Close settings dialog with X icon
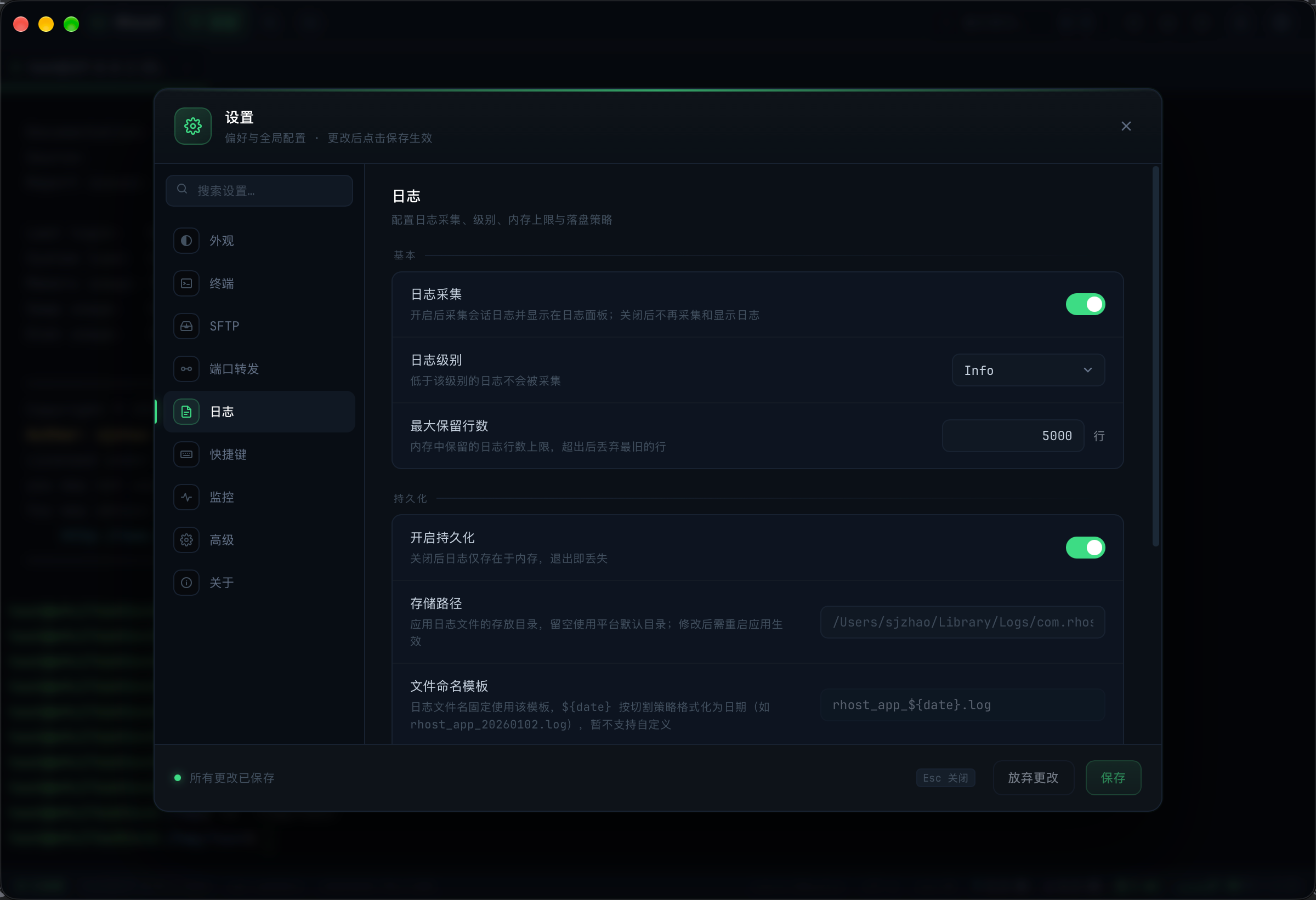Image resolution: width=1316 pixels, height=900 pixels. (x=1126, y=126)
